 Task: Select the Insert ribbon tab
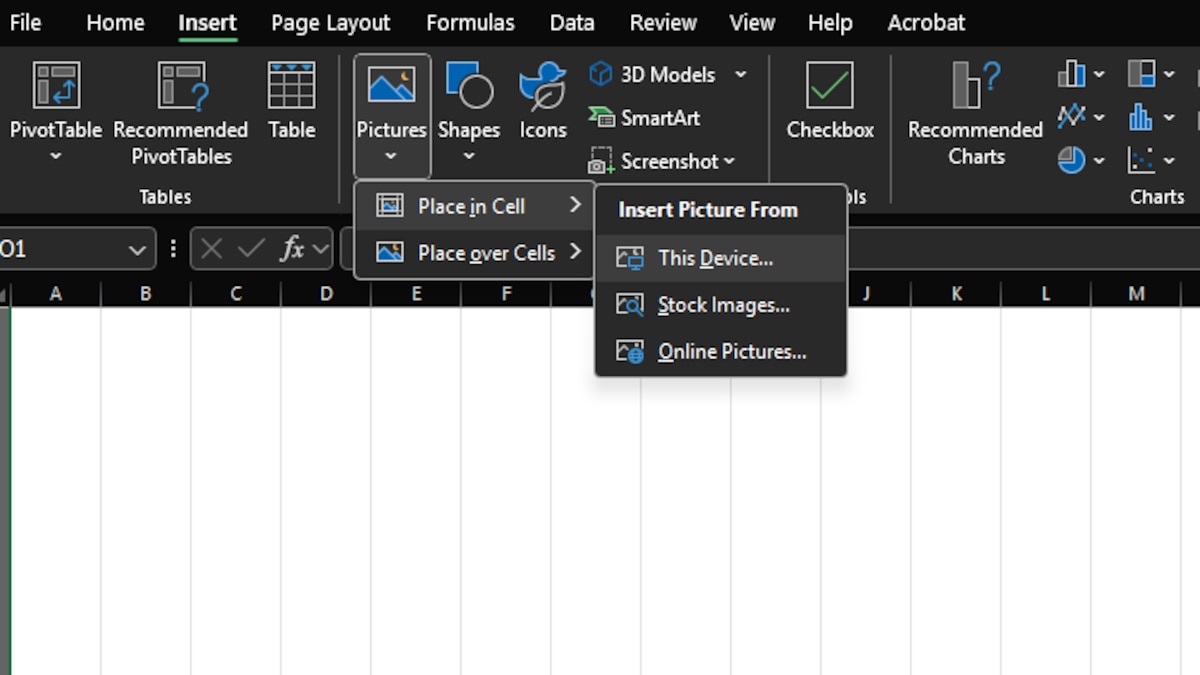[208, 22]
